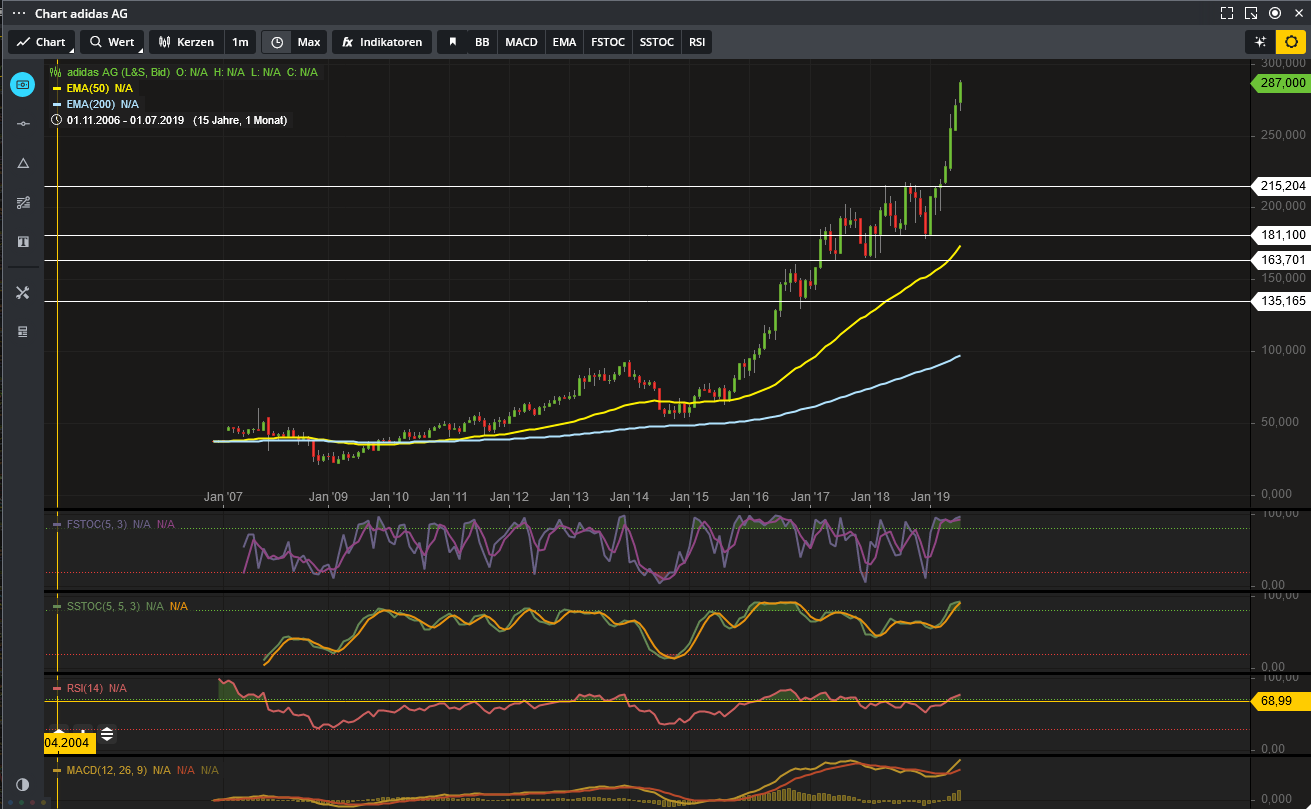Toggle the RSI indicator button
This screenshot has height=809, width=1311.
(x=697, y=42)
